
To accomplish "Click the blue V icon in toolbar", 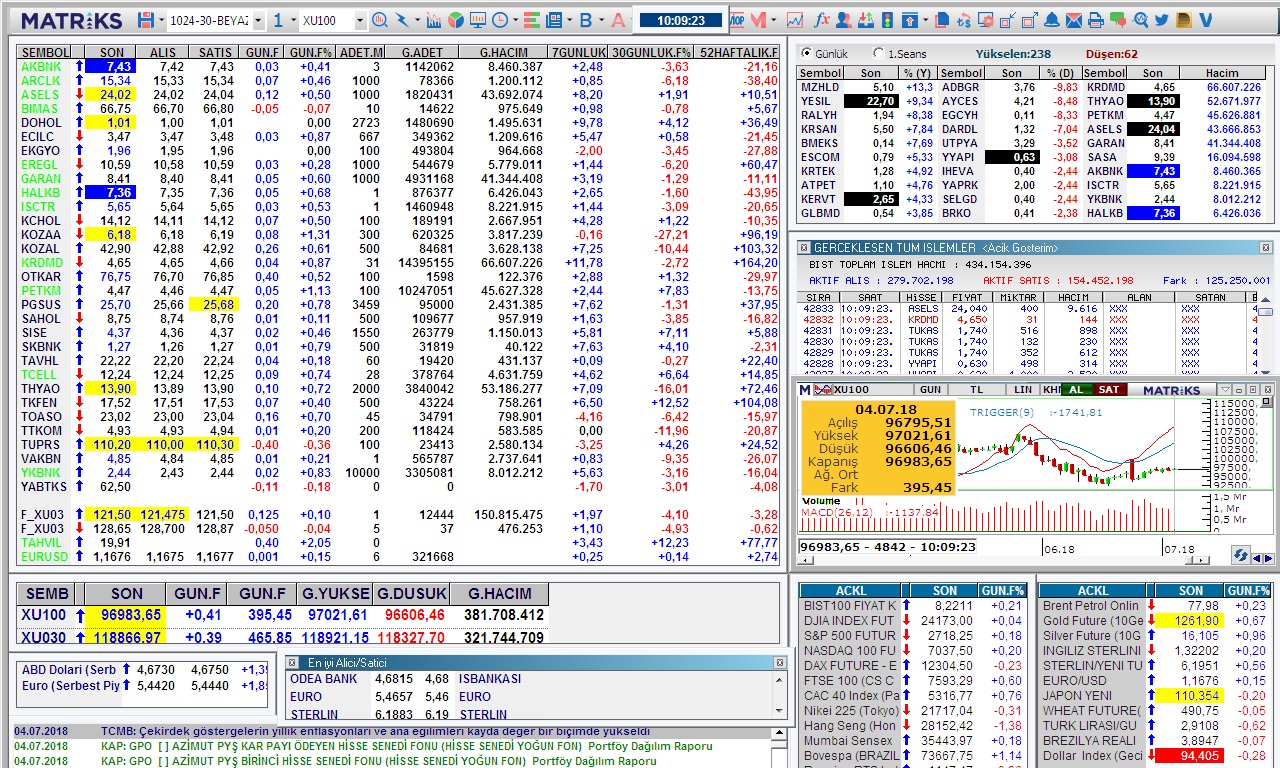I will pos(1206,20).
